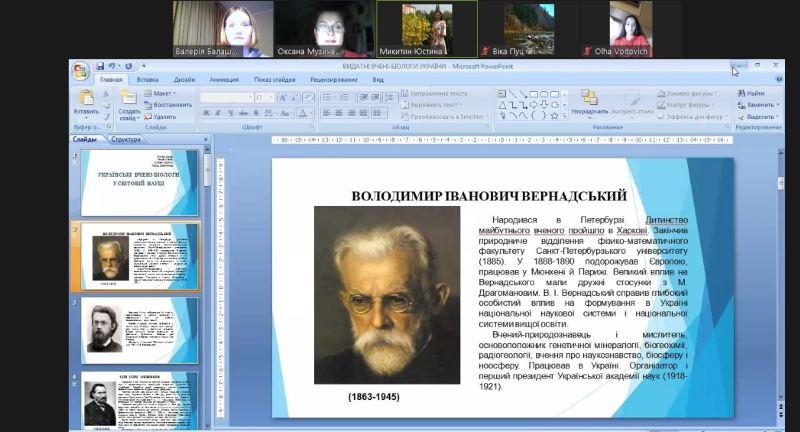Click the Office button logo

80,70
